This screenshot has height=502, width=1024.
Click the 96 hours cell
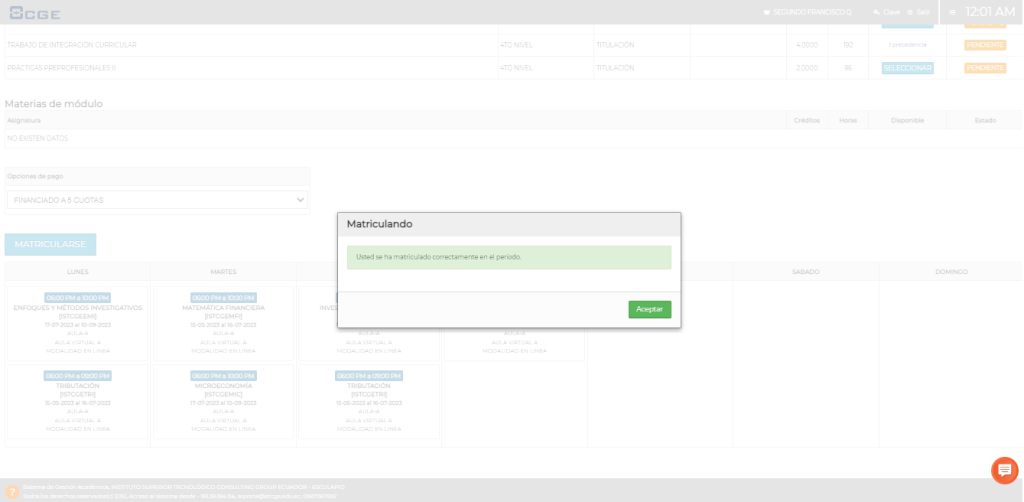click(848, 68)
